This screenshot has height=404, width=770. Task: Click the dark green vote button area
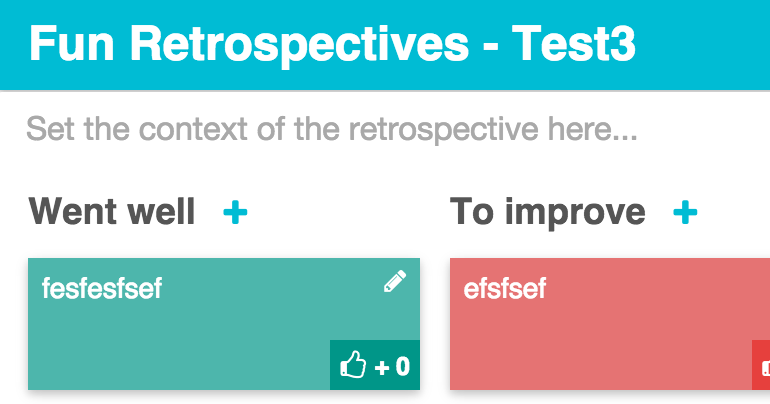click(x=375, y=366)
